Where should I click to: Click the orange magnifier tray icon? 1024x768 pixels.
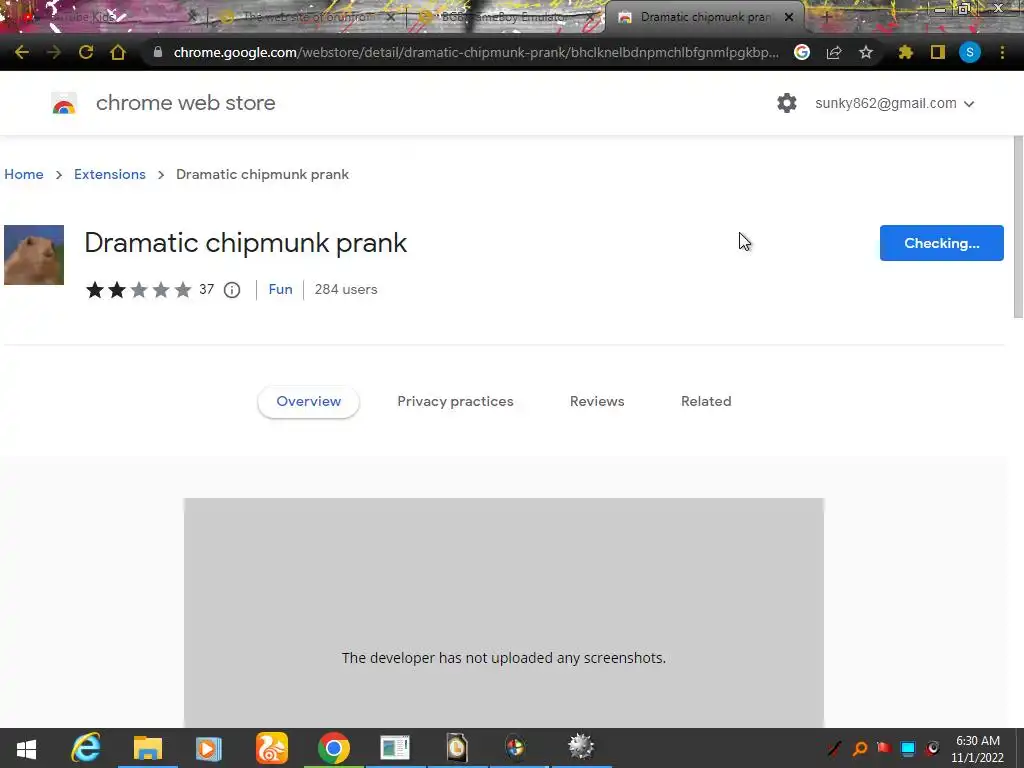pyautogui.click(x=859, y=748)
